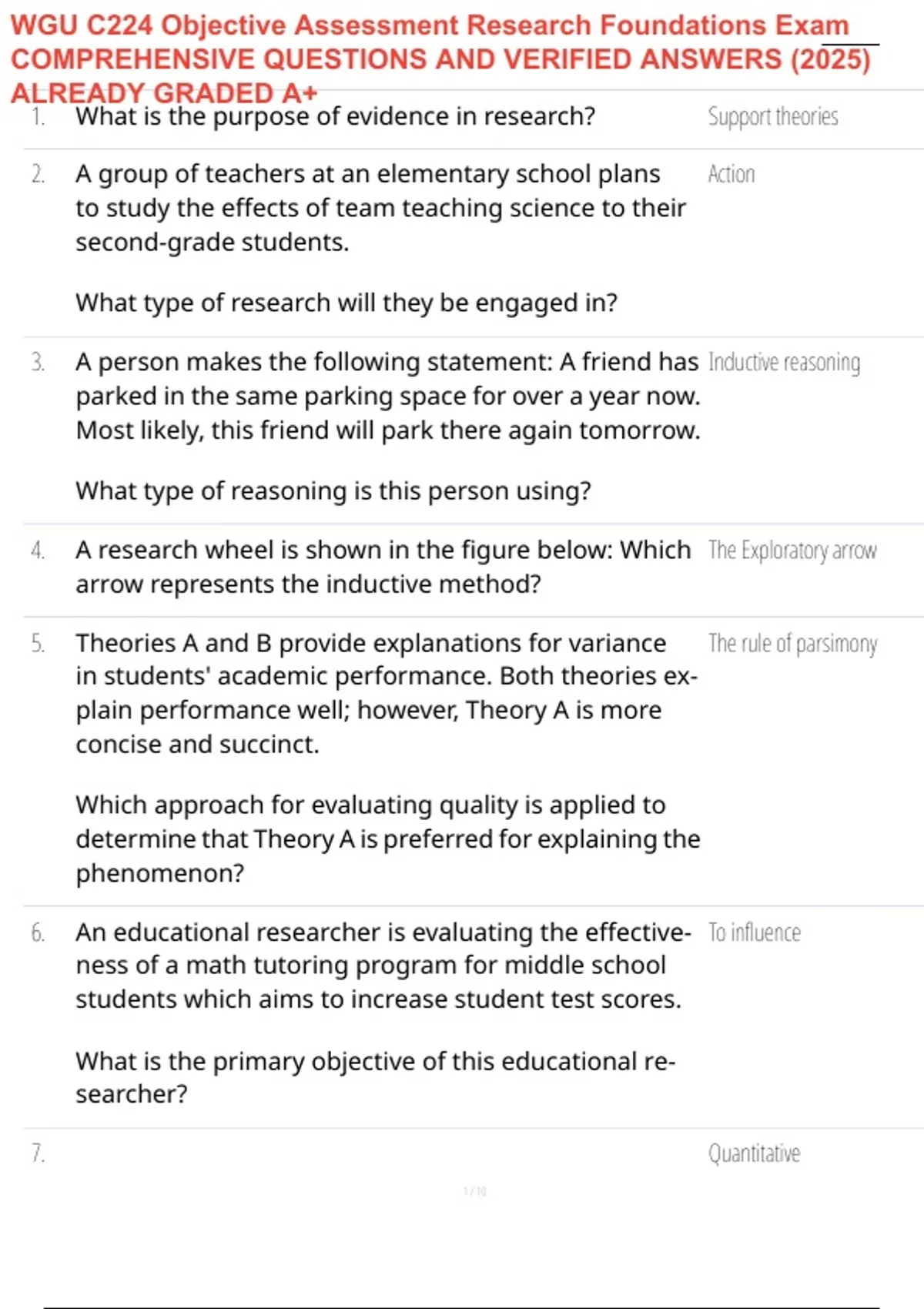This screenshot has height=1309, width=924.
Task: Click question number 3
Action: [x=38, y=363]
